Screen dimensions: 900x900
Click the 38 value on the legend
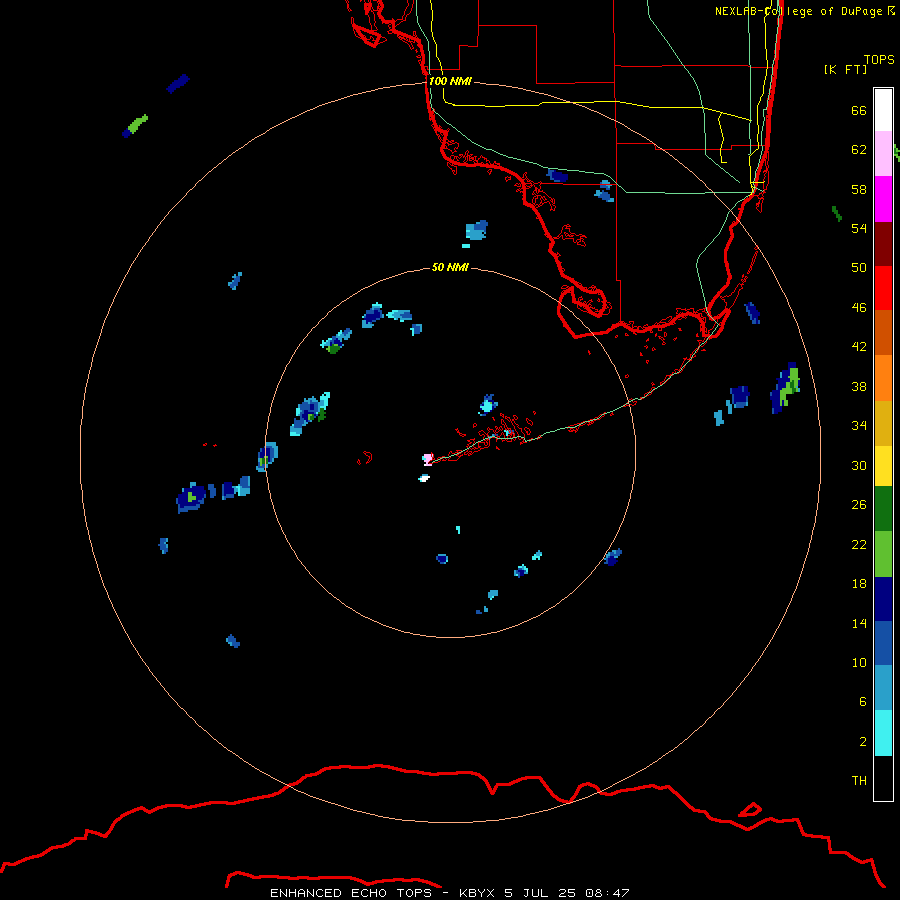859,386
